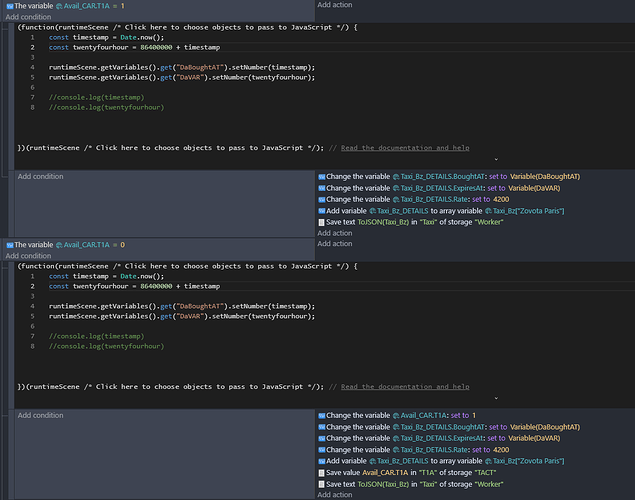The height and width of the screenshot is (500, 635).
Task: Select action Change Avail_CAR.T1A set to 1
Action: tap(397, 415)
